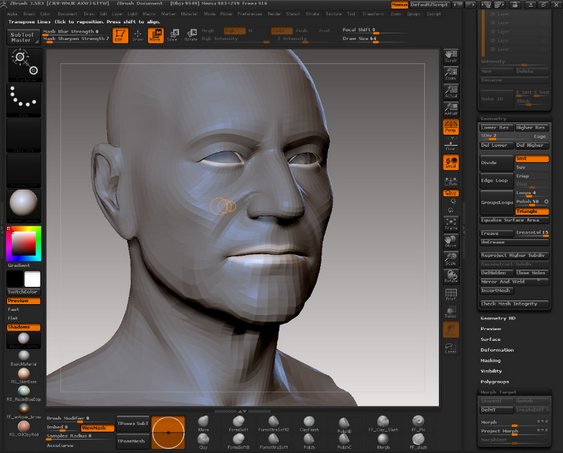Image resolution: width=563 pixels, height=453 pixels.
Task: Open the Brush menu
Action: click(x=29, y=14)
